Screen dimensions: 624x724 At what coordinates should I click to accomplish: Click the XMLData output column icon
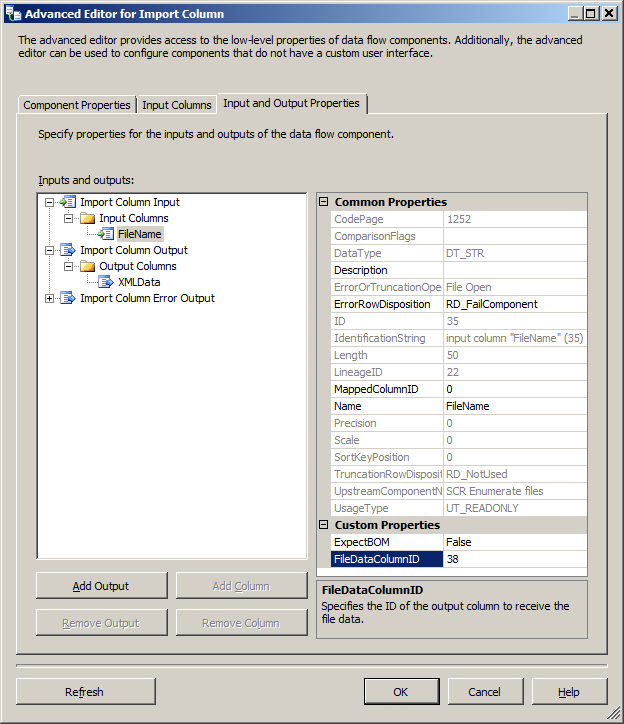pos(106,282)
